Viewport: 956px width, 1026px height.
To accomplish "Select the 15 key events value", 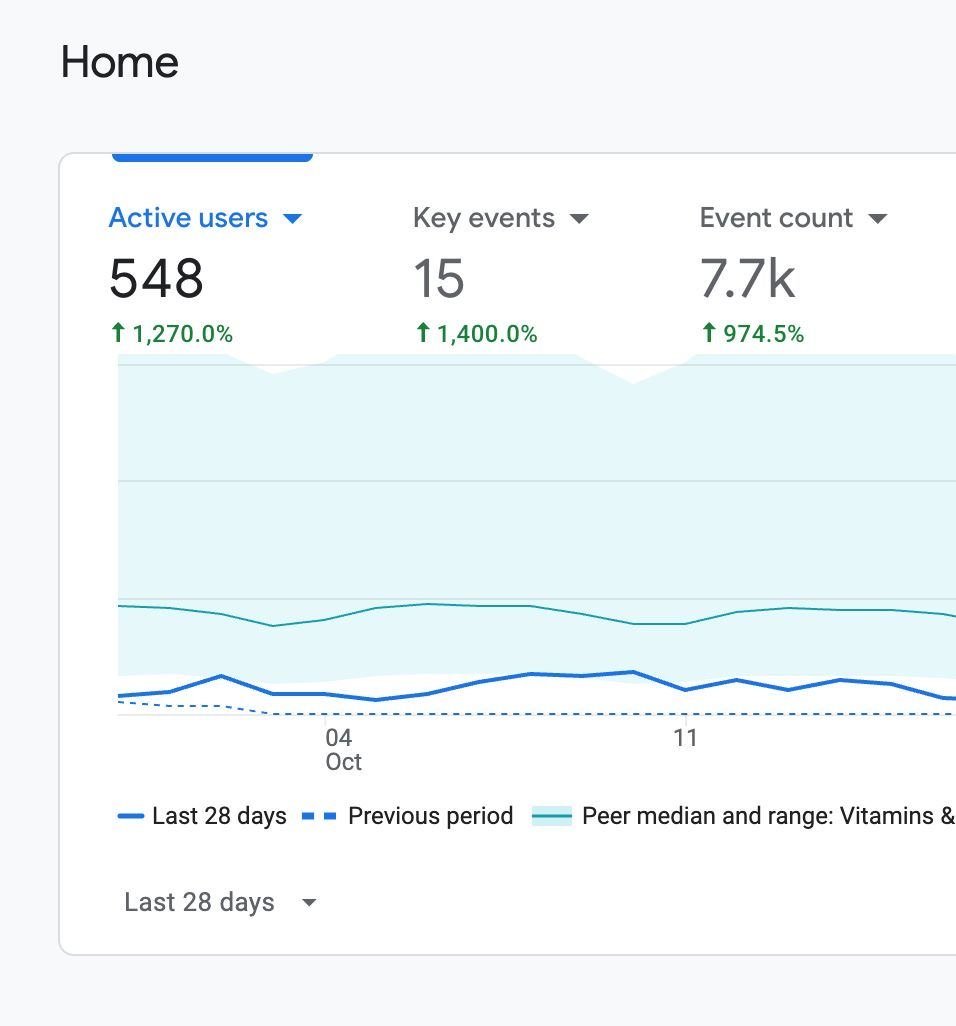I will 438,278.
